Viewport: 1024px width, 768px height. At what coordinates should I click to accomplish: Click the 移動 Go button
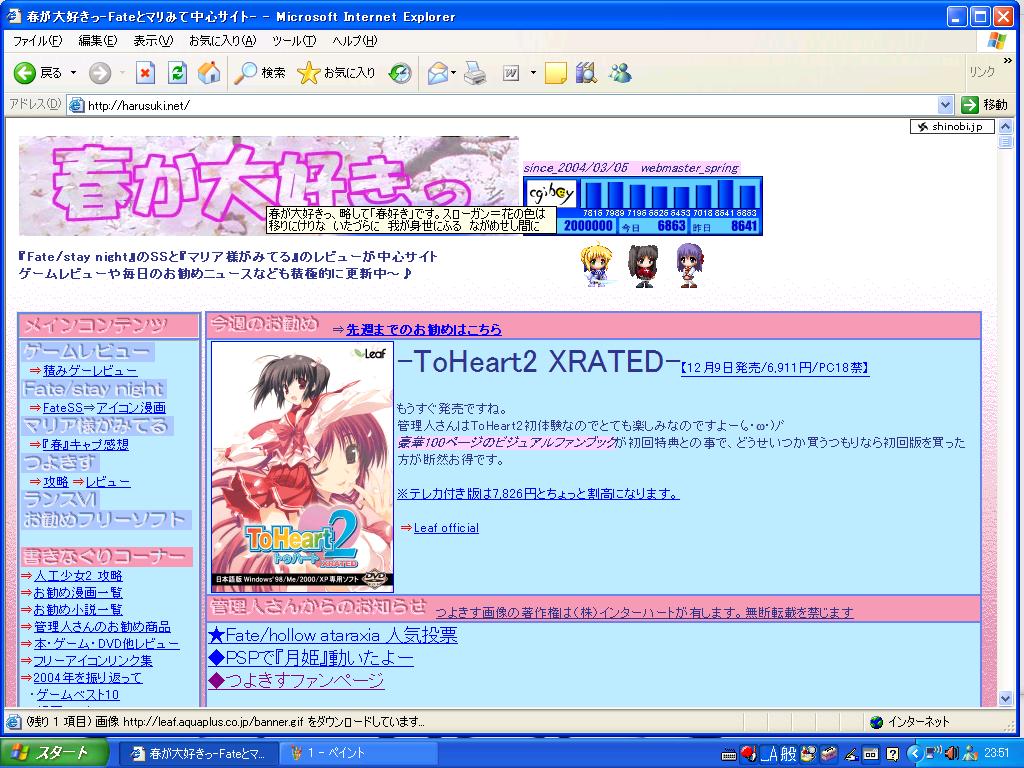(x=985, y=104)
